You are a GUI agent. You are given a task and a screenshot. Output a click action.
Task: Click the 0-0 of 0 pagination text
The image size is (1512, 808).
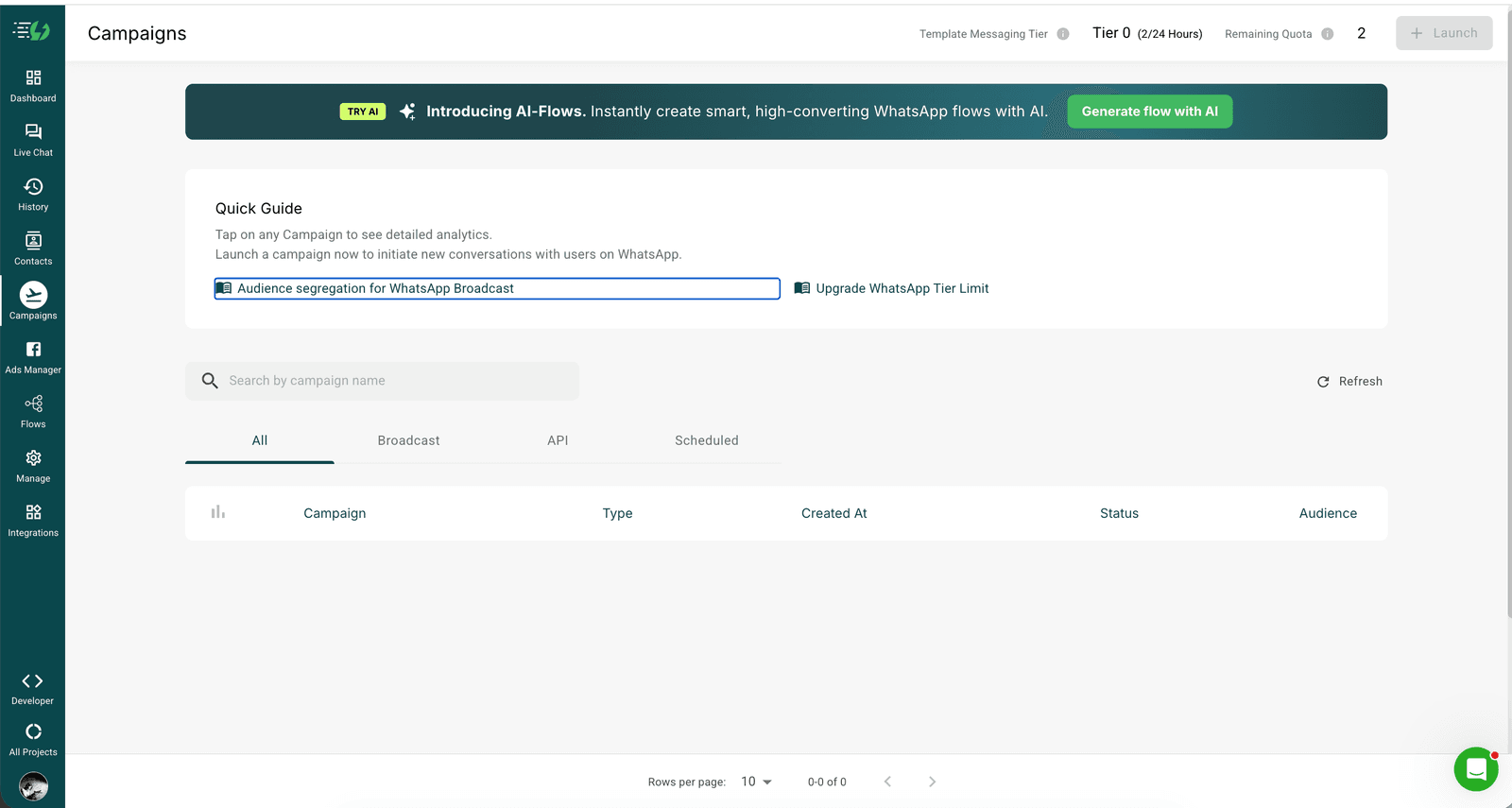click(x=827, y=782)
